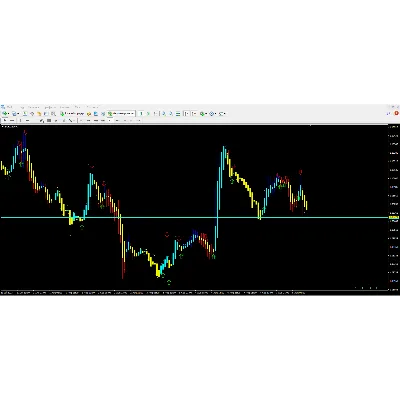Switch to the W1 timeframe

click(x=131, y=120)
